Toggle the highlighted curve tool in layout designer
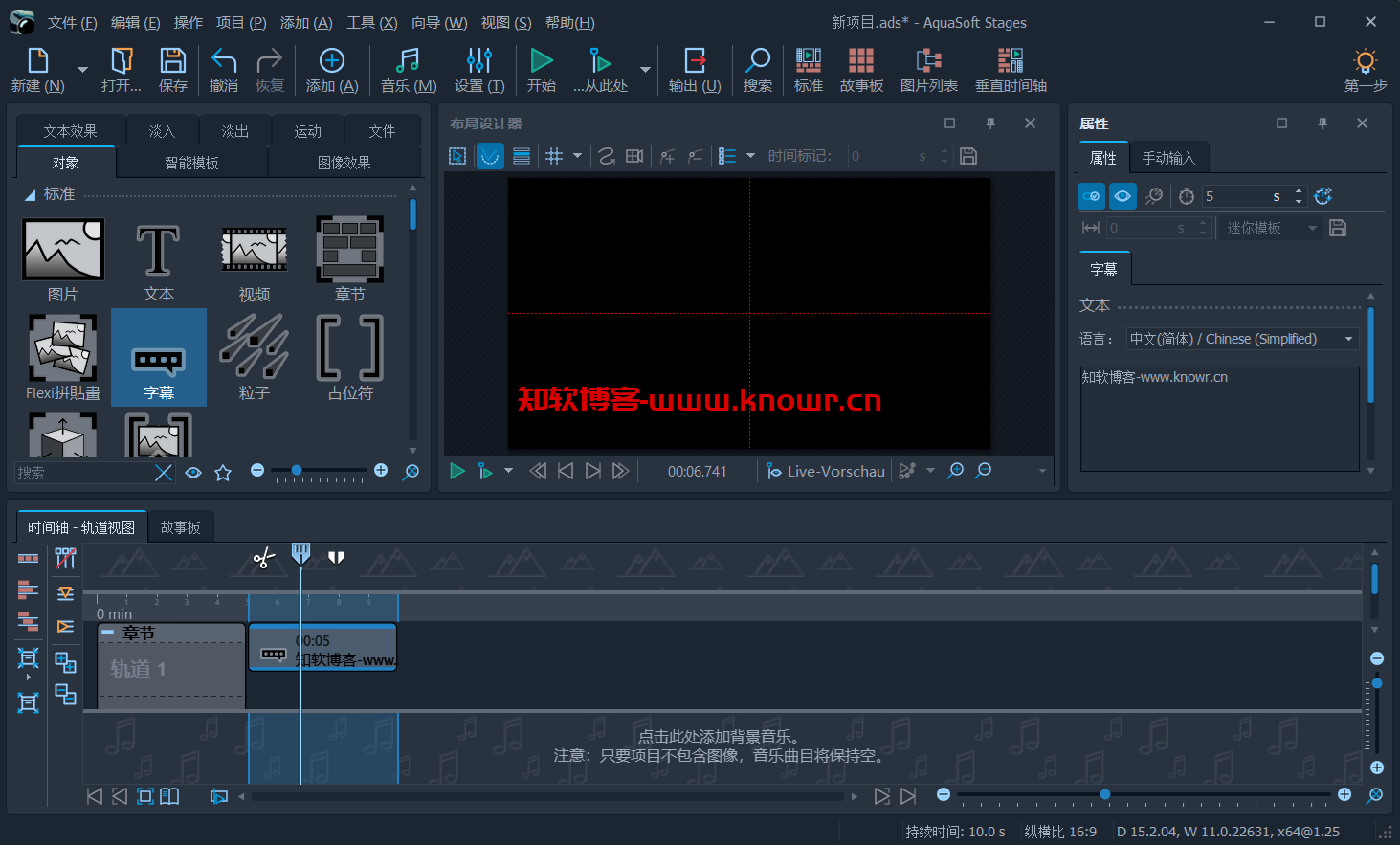This screenshot has height=845, width=1400. click(490, 156)
